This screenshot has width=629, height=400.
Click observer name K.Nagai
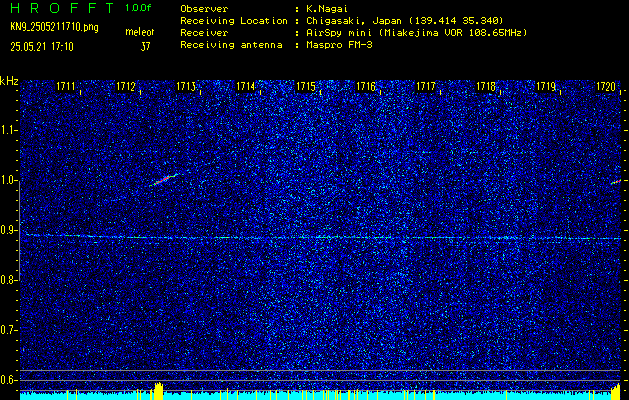[327, 9]
